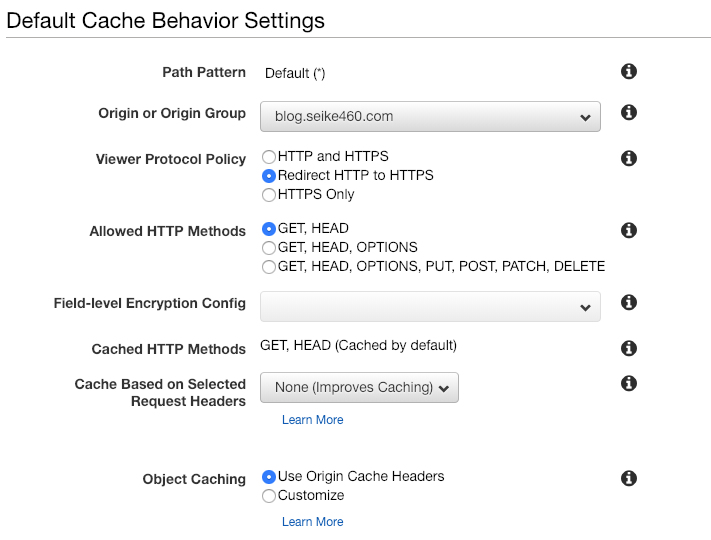Open Learn More link under Object Caching

[x=312, y=522]
